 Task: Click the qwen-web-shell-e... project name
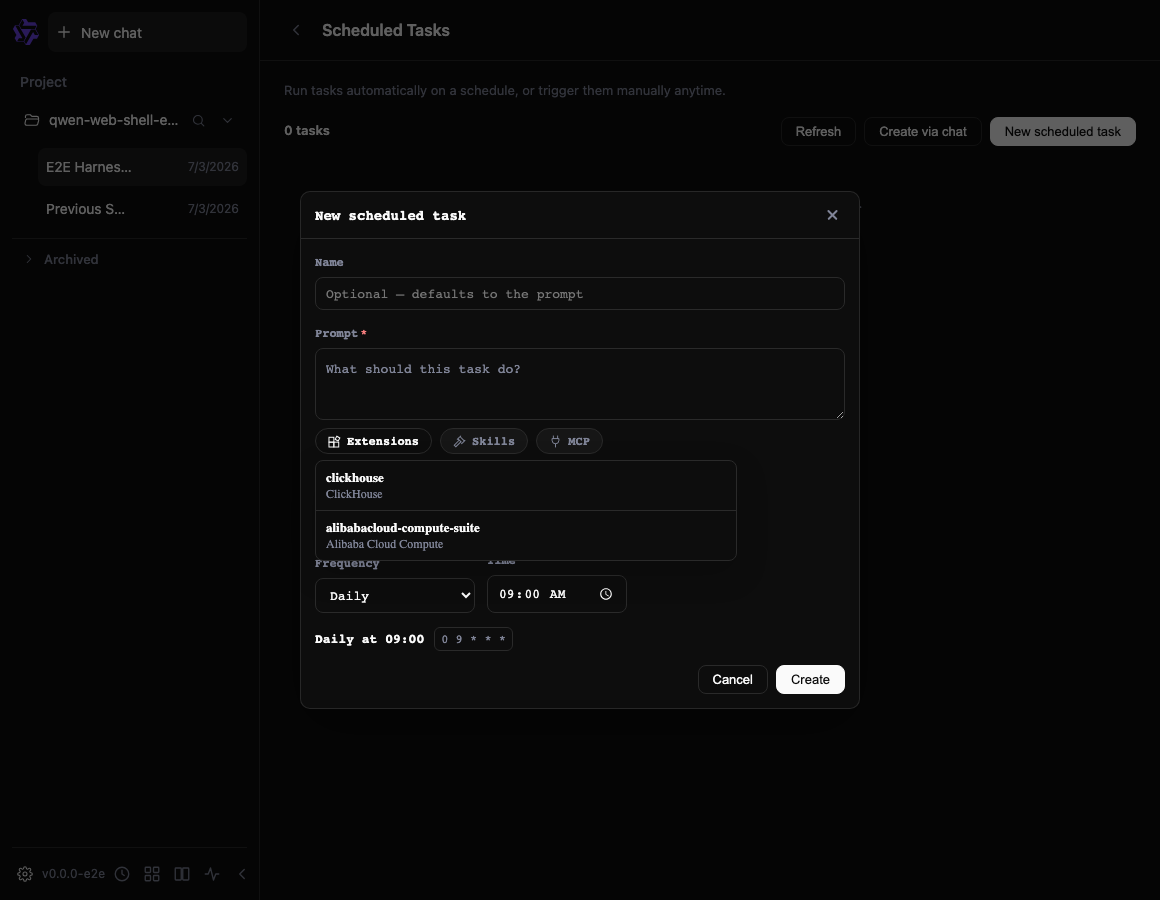click(x=113, y=120)
